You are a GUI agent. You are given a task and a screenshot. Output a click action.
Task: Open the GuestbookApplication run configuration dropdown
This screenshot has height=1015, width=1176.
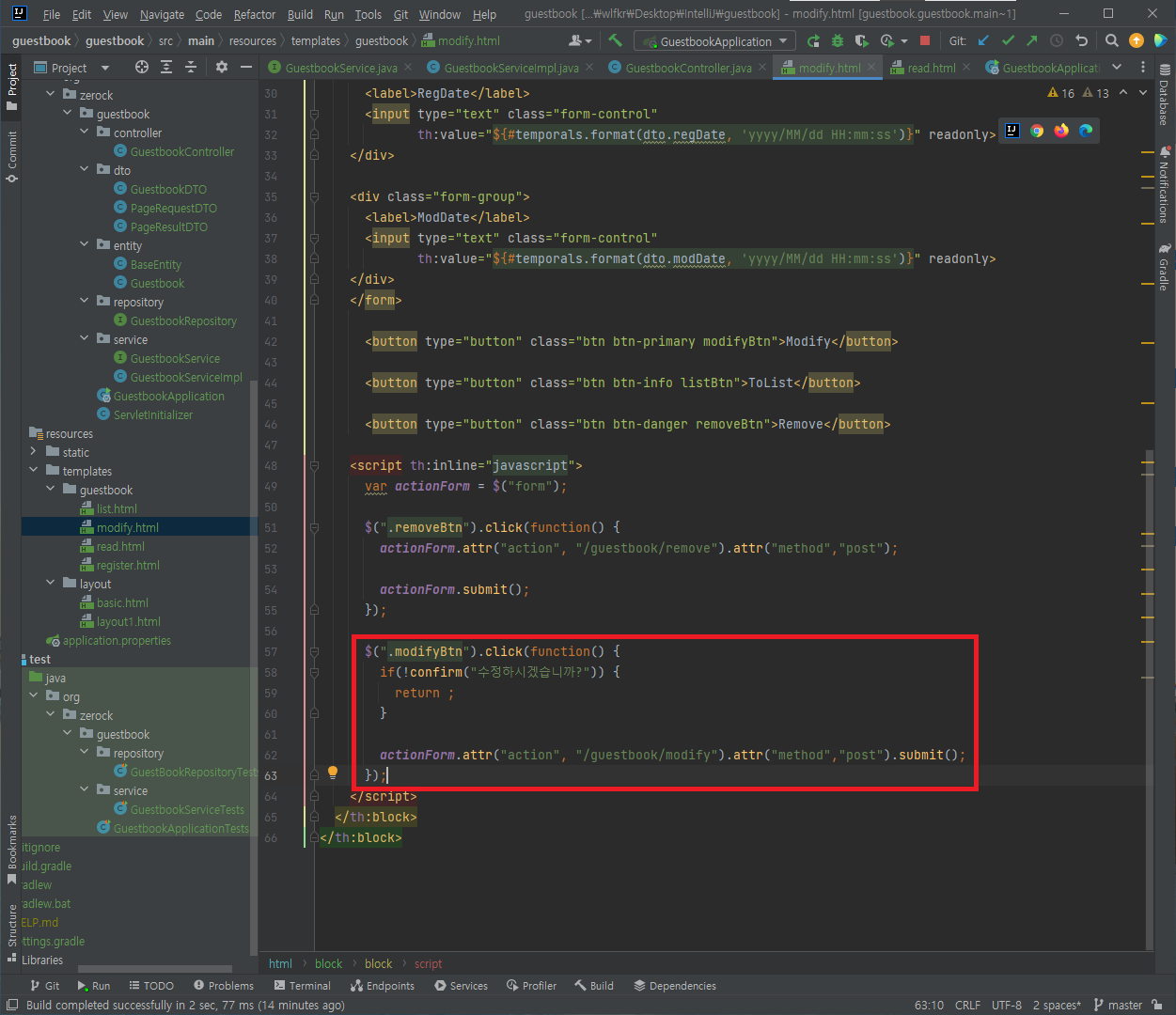pyautogui.click(x=714, y=41)
